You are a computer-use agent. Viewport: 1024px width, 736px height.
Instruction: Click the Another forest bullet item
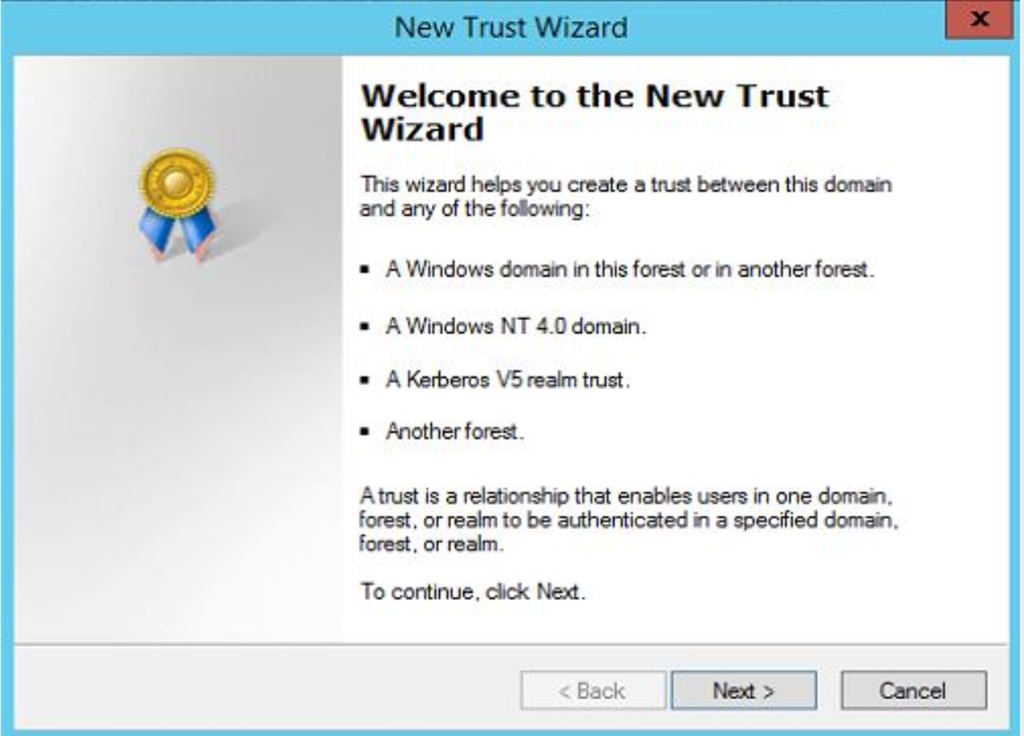pyautogui.click(x=455, y=431)
